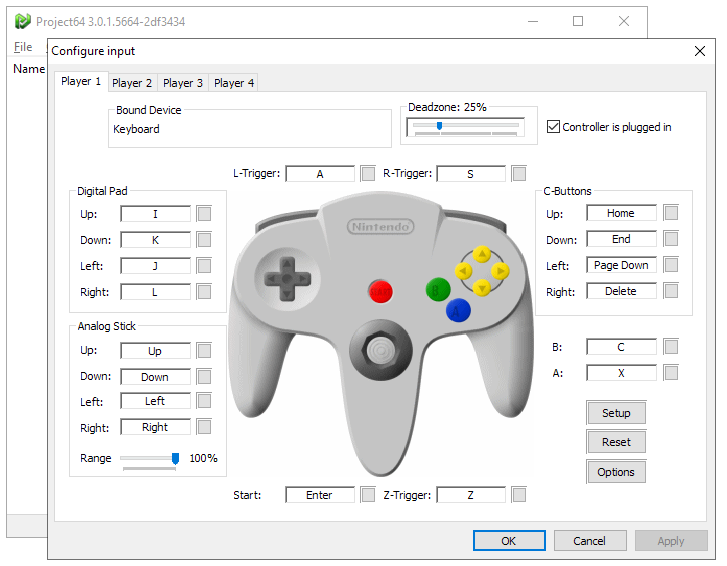
Task: Click the Project64 logo icon in title bar
Action: [22, 21]
